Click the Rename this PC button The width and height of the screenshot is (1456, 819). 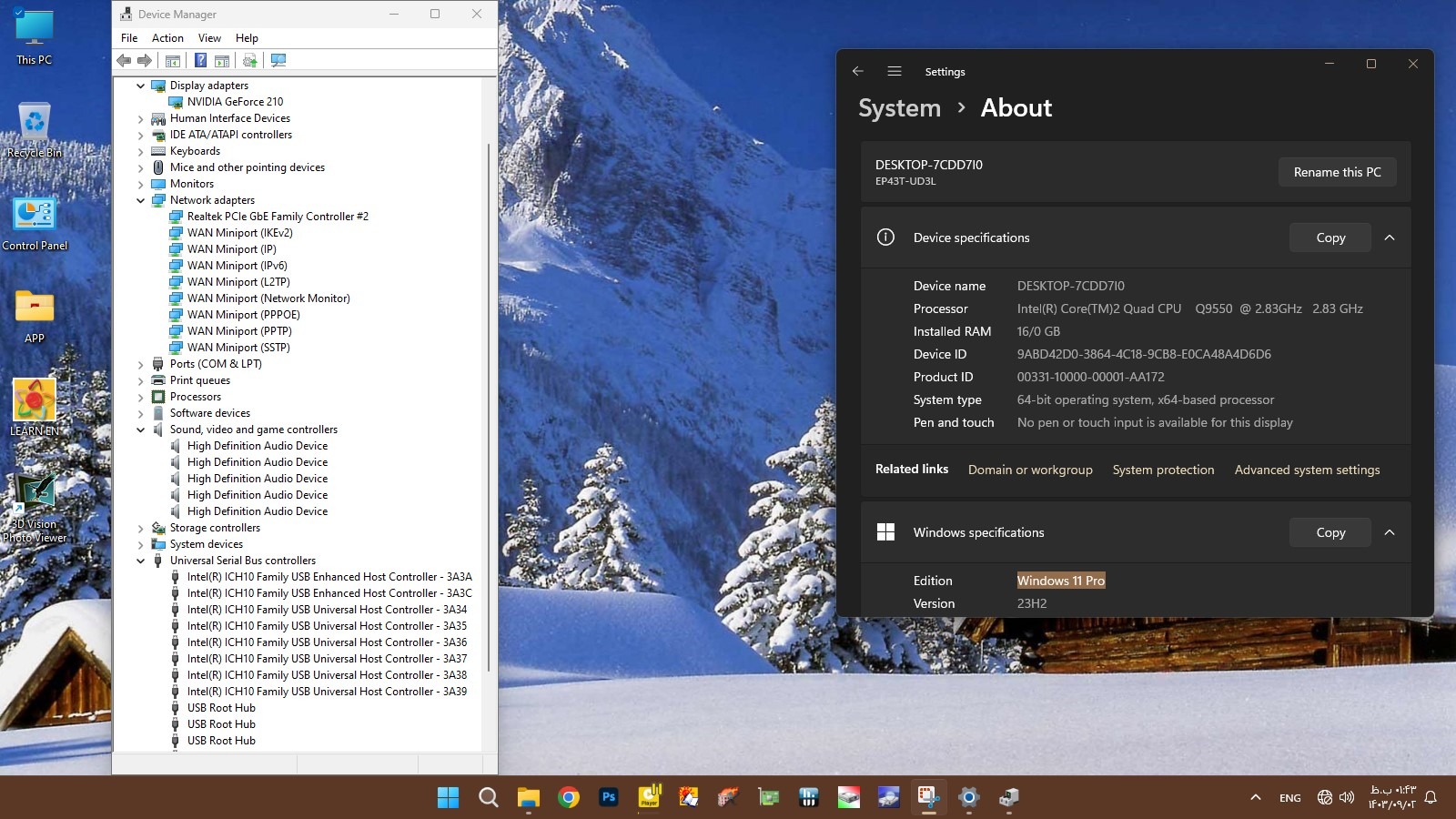1337,172
